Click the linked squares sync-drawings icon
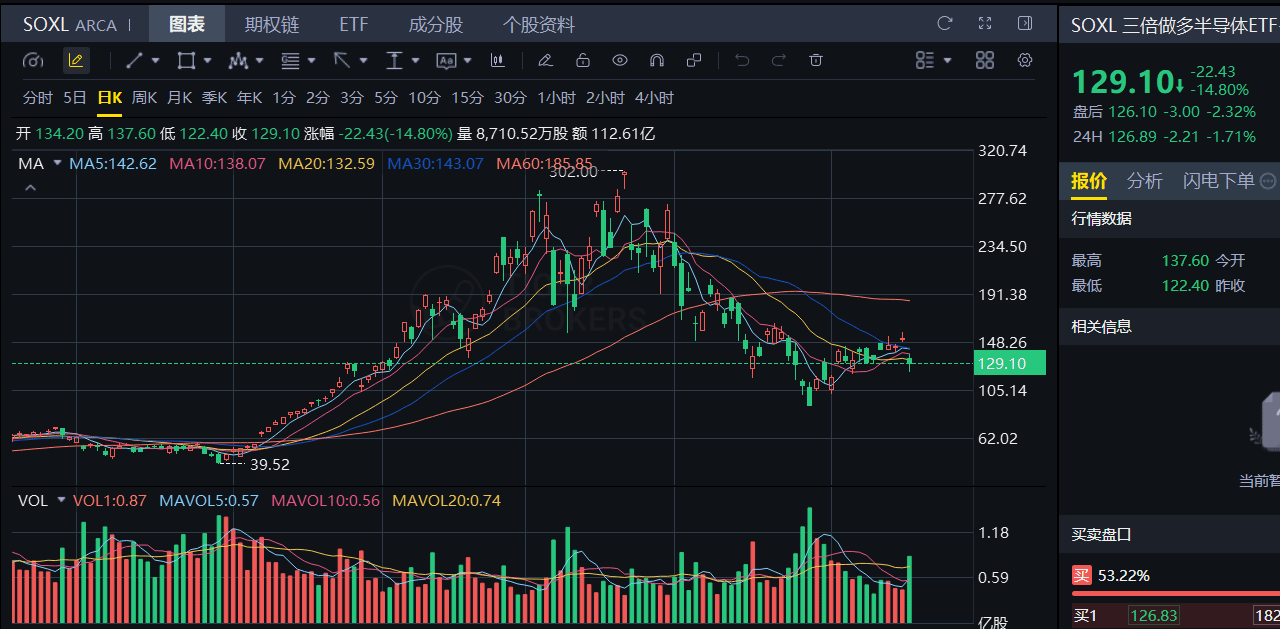This screenshot has height=629, width=1280. pos(695,61)
